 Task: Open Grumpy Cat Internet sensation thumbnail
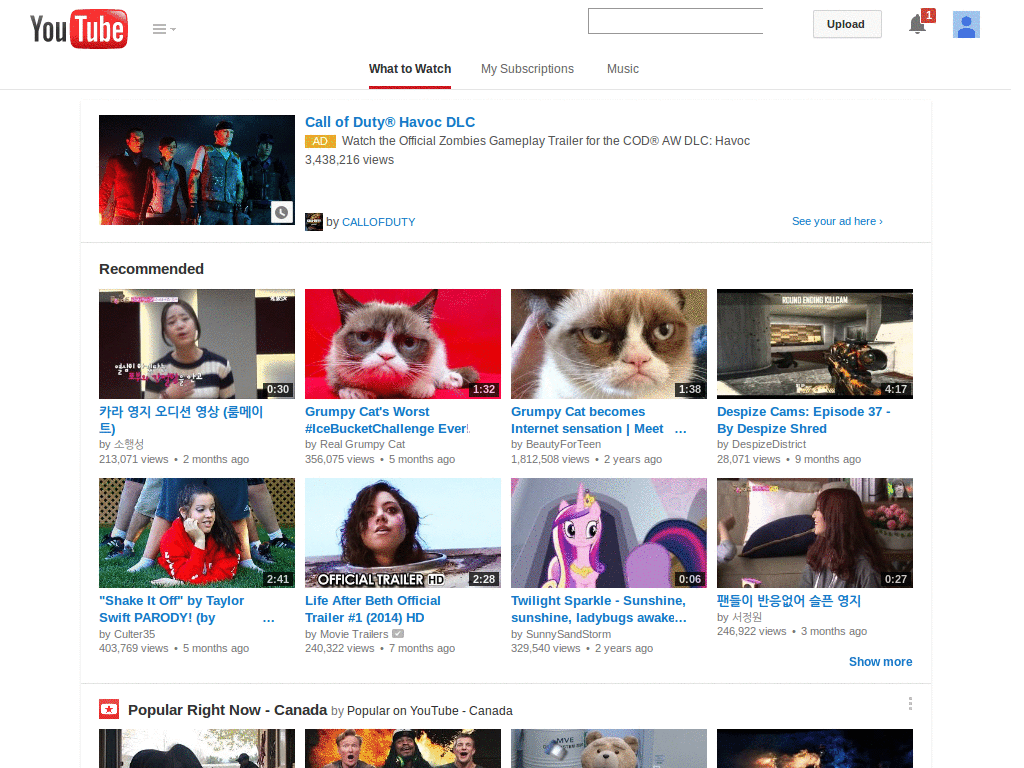pos(609,344)
